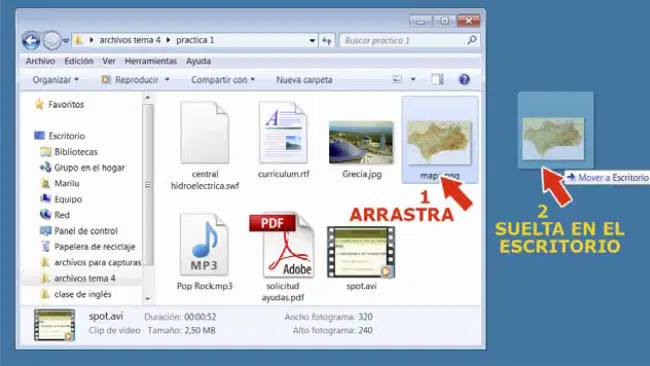Focus the 'Buscar practica 1' search box
Viewport: 650px width, 366px height.
click(410, 41)
